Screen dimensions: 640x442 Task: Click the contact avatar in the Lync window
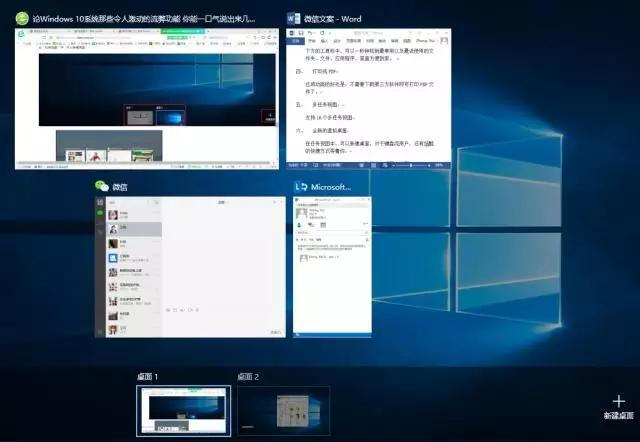pyautogui.click(x=300, y=216)
